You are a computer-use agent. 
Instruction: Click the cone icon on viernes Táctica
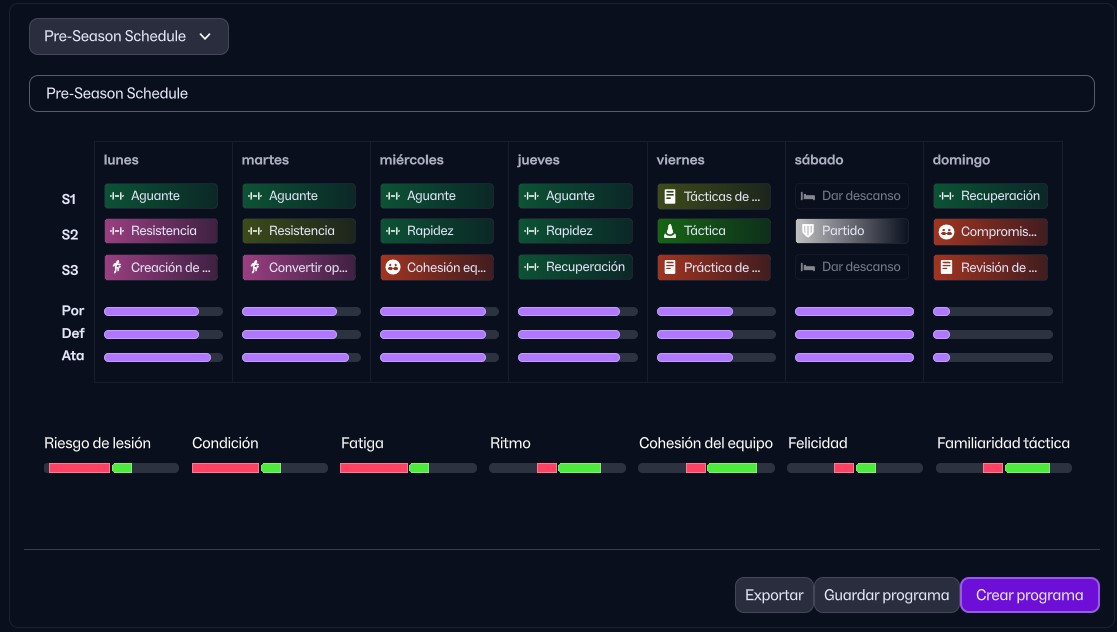click(670, 231)
